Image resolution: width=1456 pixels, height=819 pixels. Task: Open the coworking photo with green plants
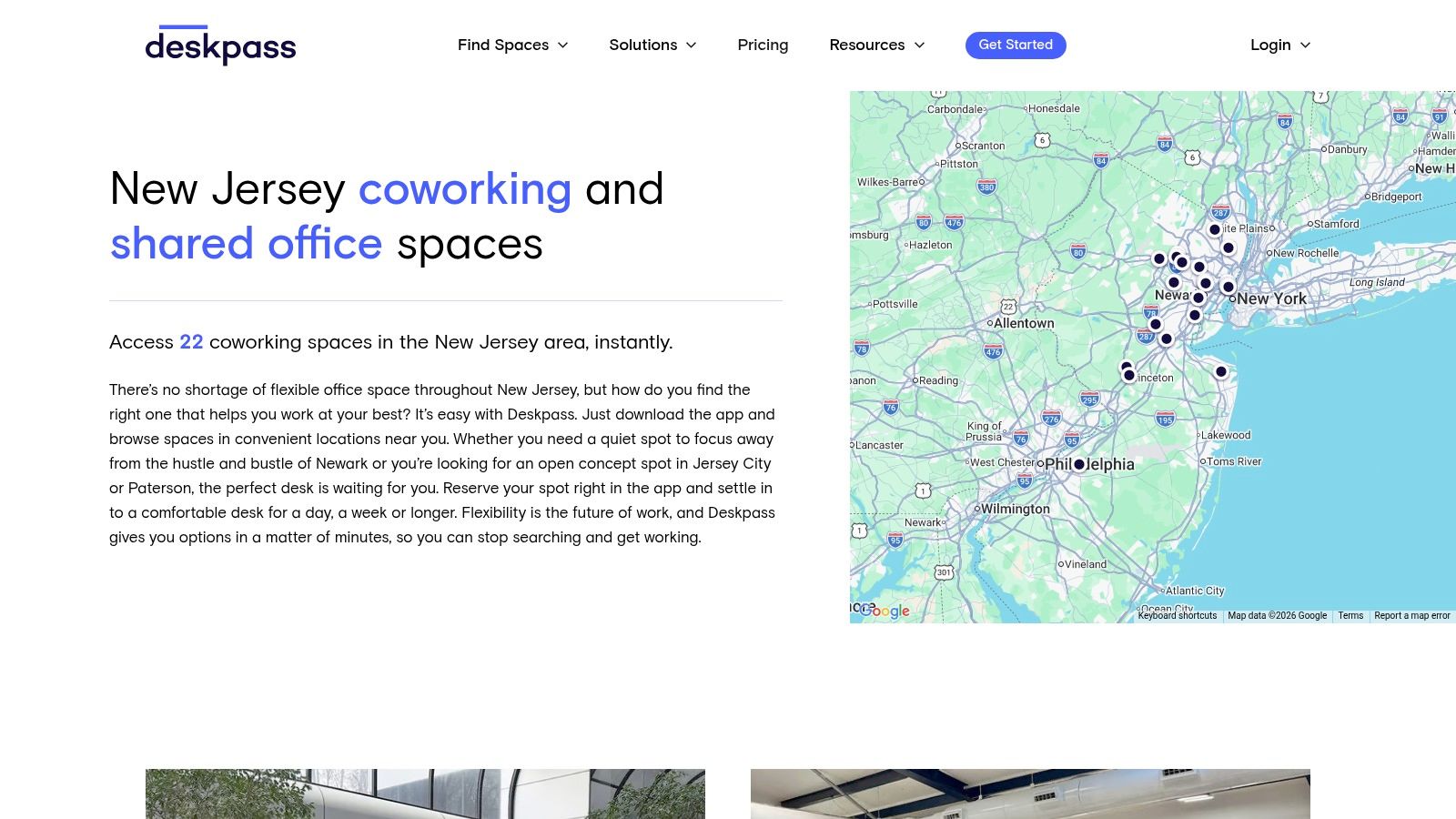(425, 794)
